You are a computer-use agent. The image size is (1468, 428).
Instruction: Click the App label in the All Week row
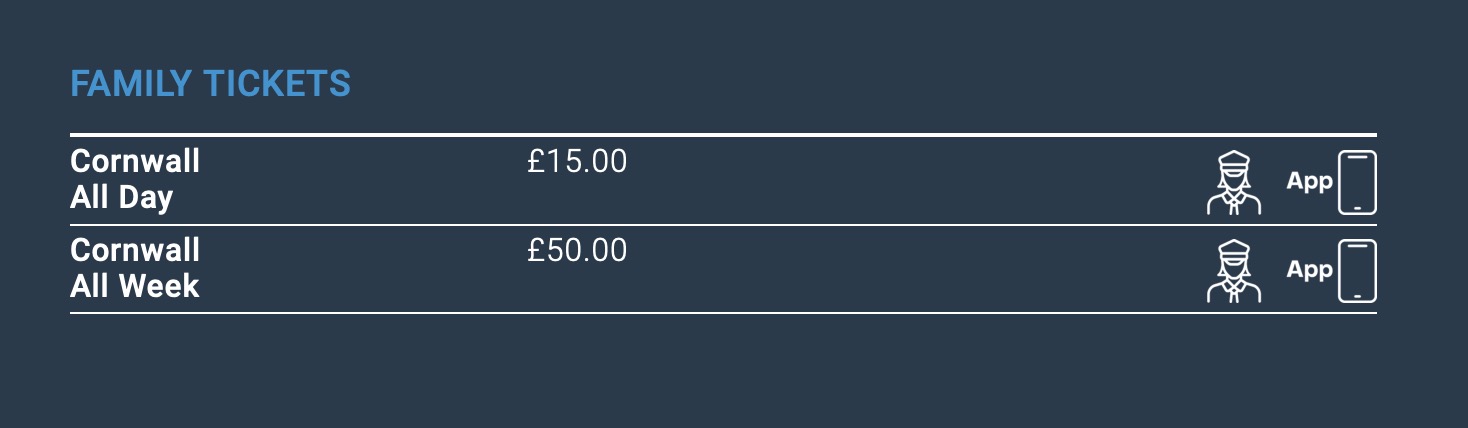tap(1309, 270)
